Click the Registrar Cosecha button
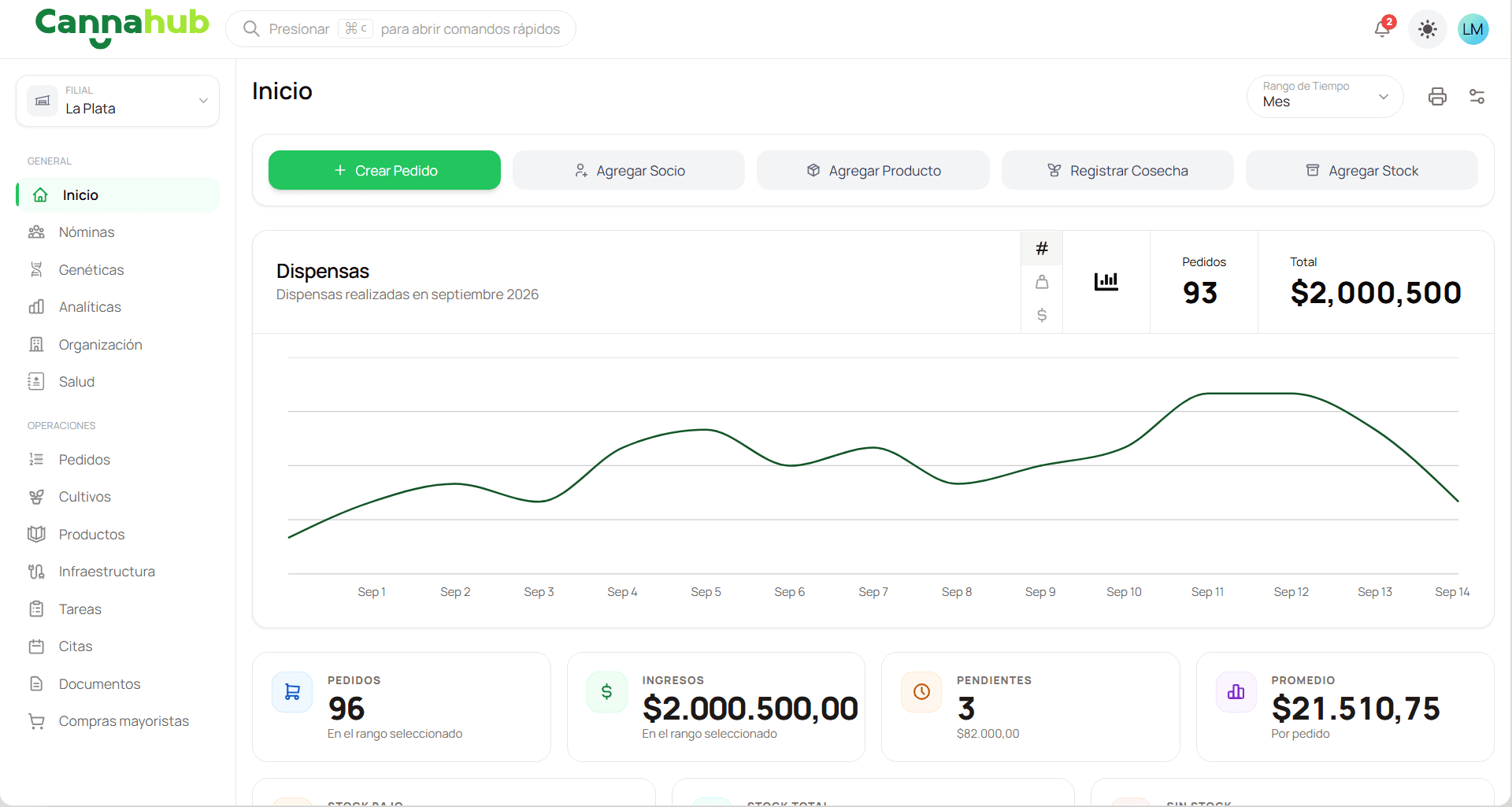The image size is (1512, 807). pos(1117,170)
